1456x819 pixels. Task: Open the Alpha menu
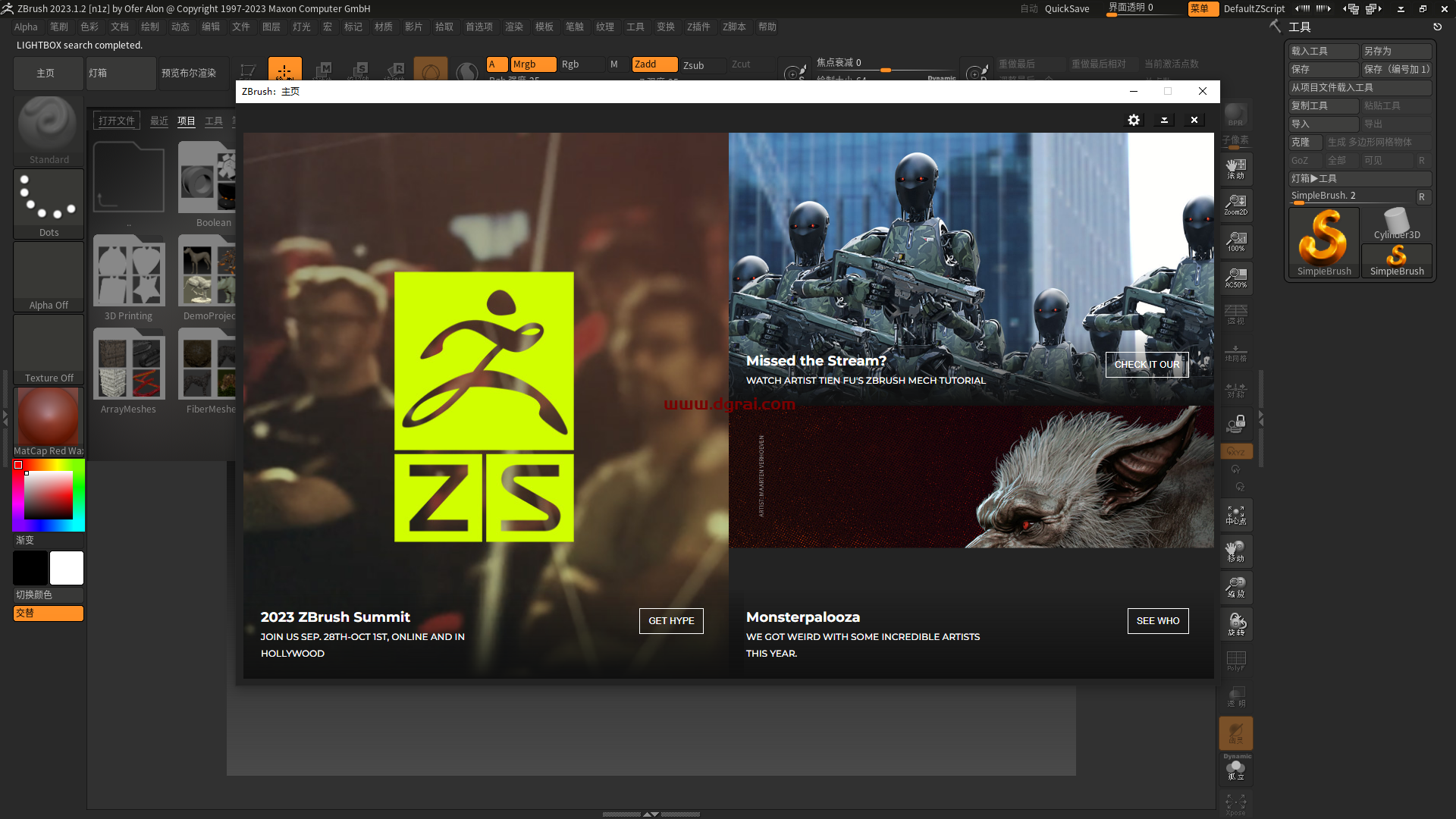(26, 27)
